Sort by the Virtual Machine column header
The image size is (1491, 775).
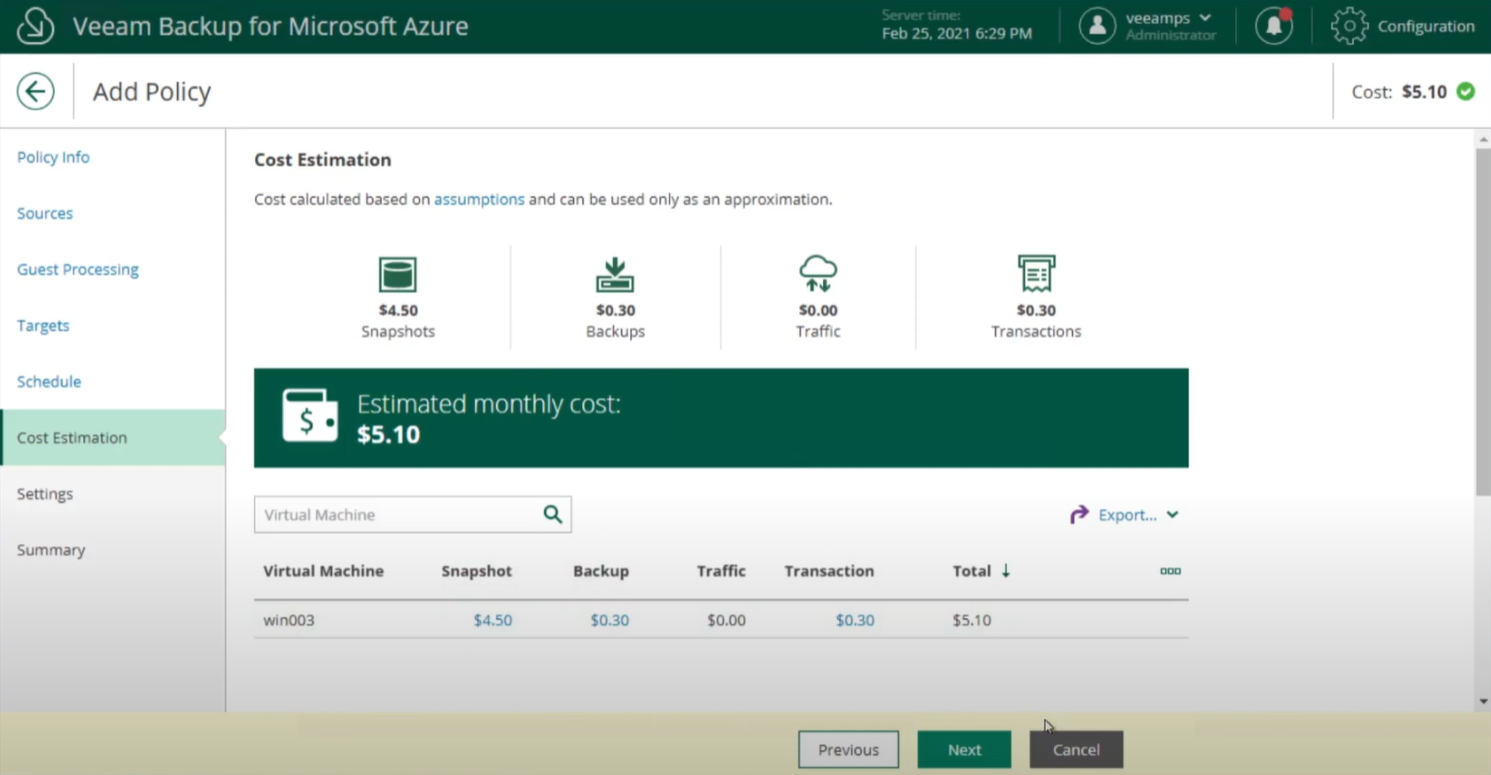[323, 571]
